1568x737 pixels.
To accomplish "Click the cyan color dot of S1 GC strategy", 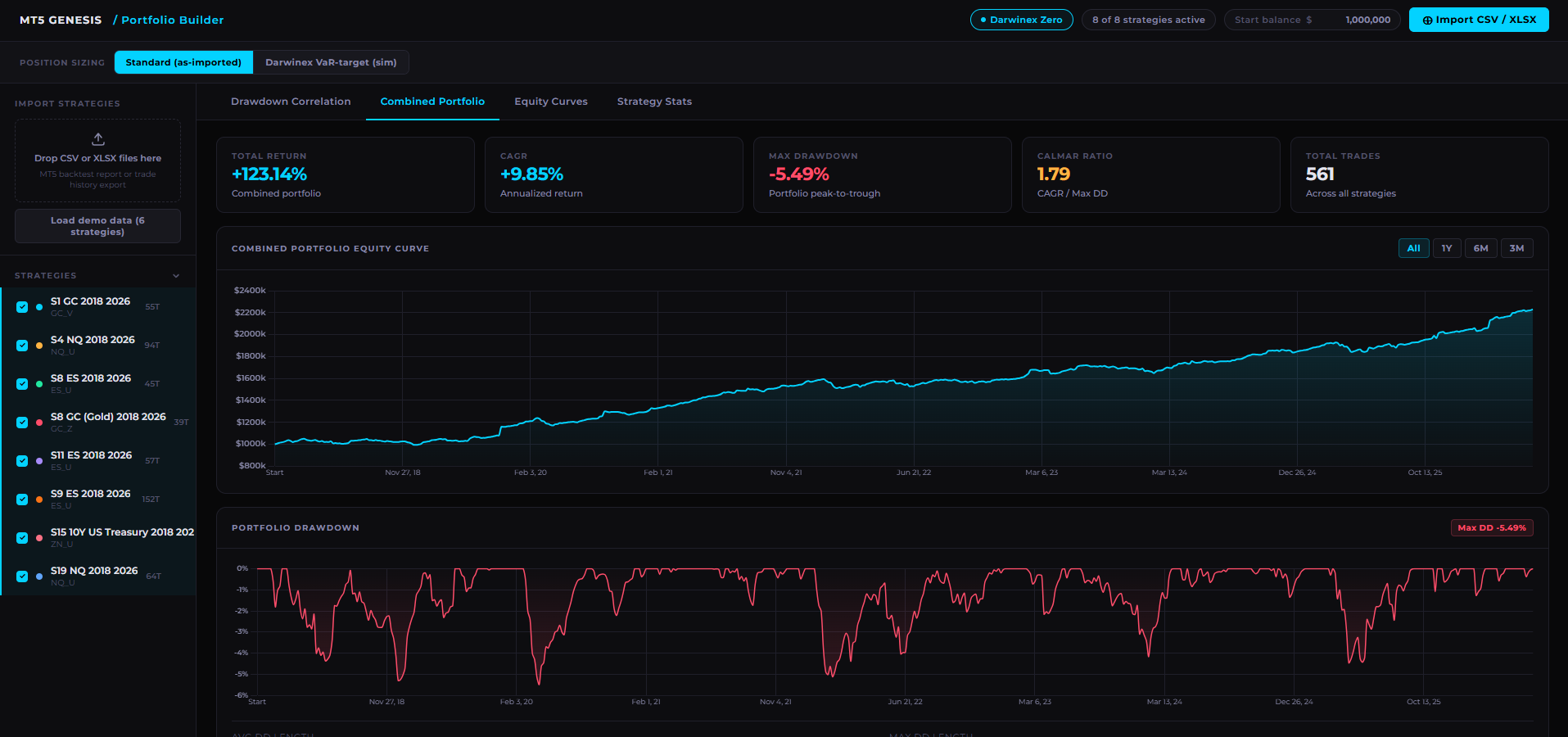I will [x=39, y=307].
